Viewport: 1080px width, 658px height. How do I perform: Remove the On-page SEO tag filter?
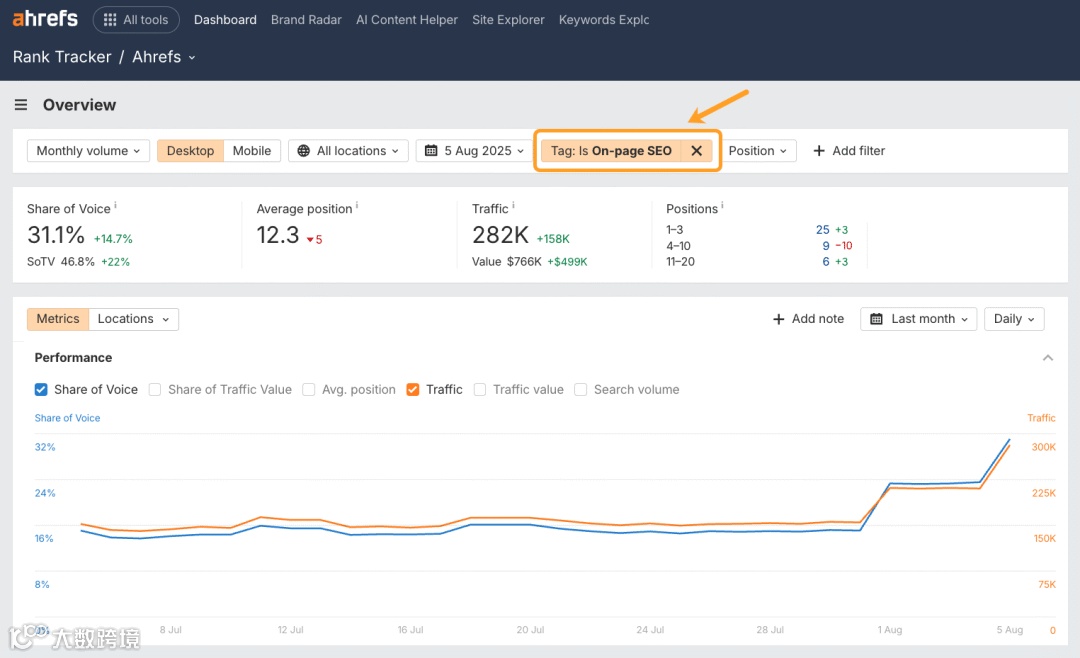tap(697, 150)
